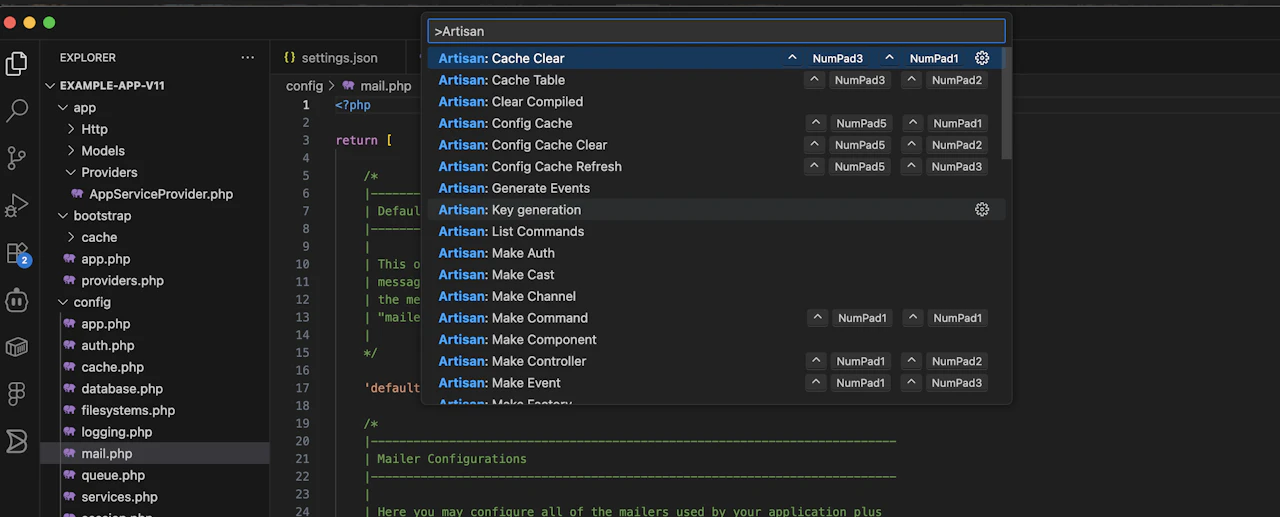This screenshot has height=517, width=1280.
Task: Run Artisan: Make Command
Action: tap(716, 318)
